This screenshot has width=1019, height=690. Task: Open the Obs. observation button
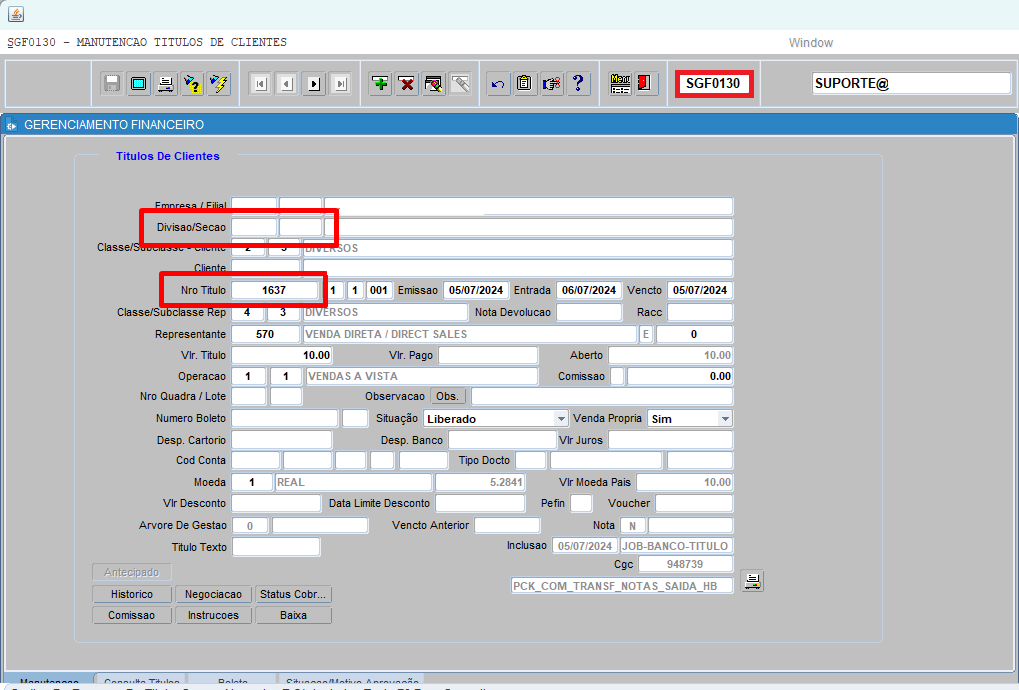(448, 397)
